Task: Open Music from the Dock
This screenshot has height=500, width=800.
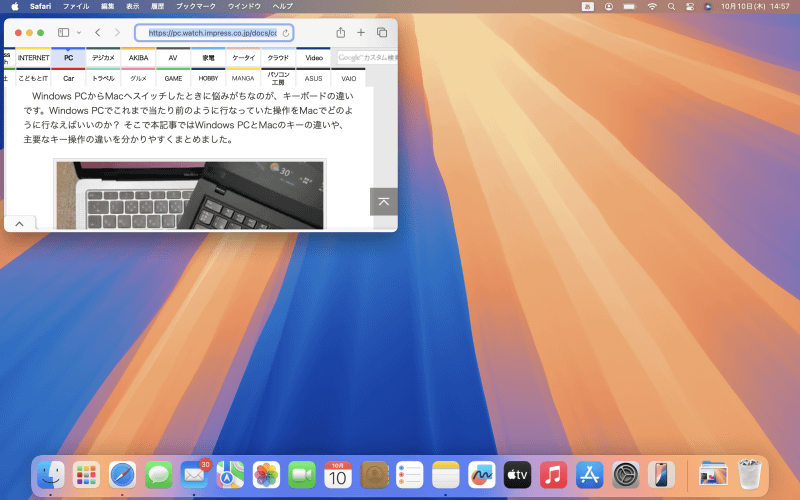Action: [x=554, y=475]
